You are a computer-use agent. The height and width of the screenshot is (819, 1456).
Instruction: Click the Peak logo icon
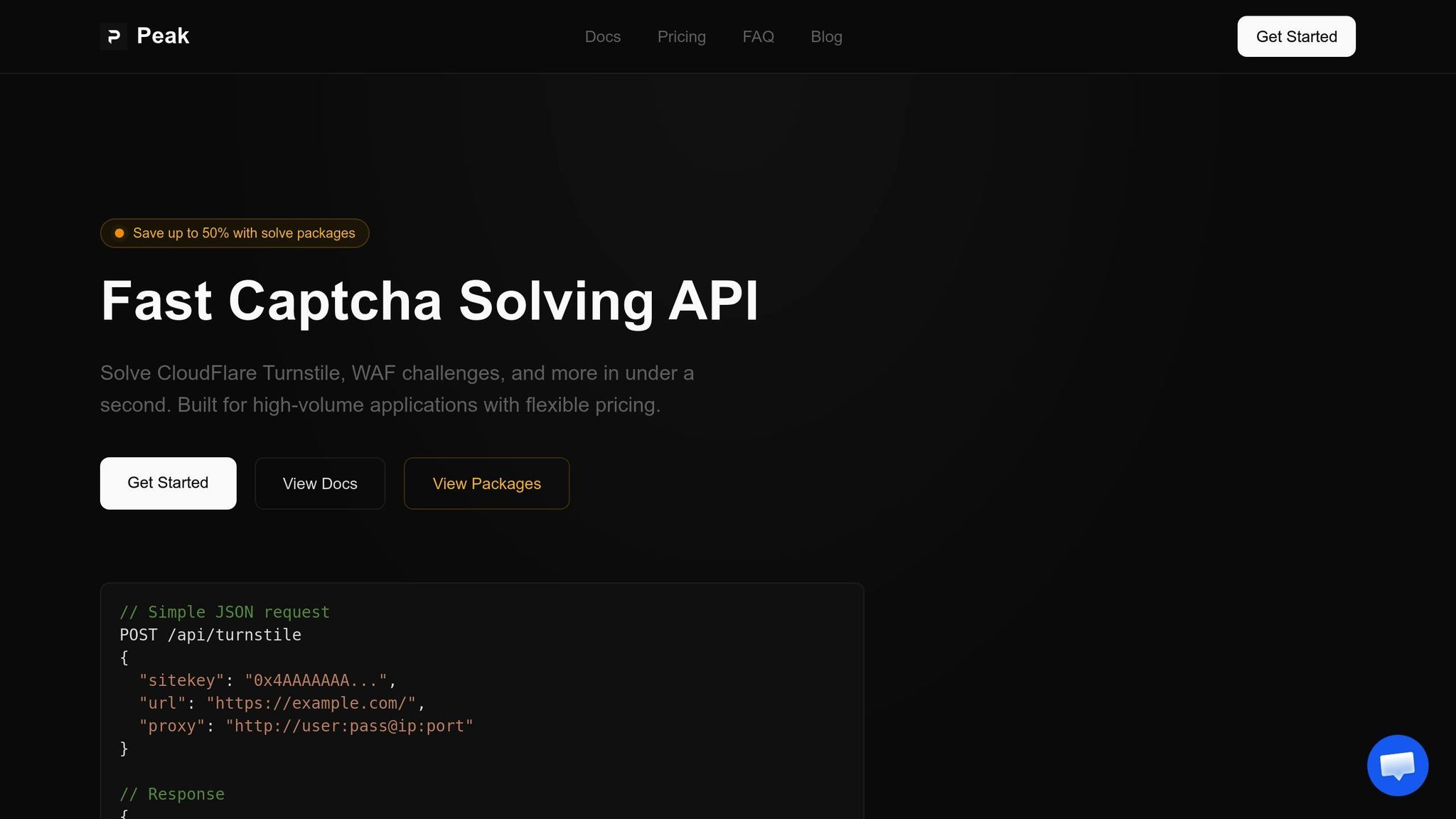[x=114, y=36]
